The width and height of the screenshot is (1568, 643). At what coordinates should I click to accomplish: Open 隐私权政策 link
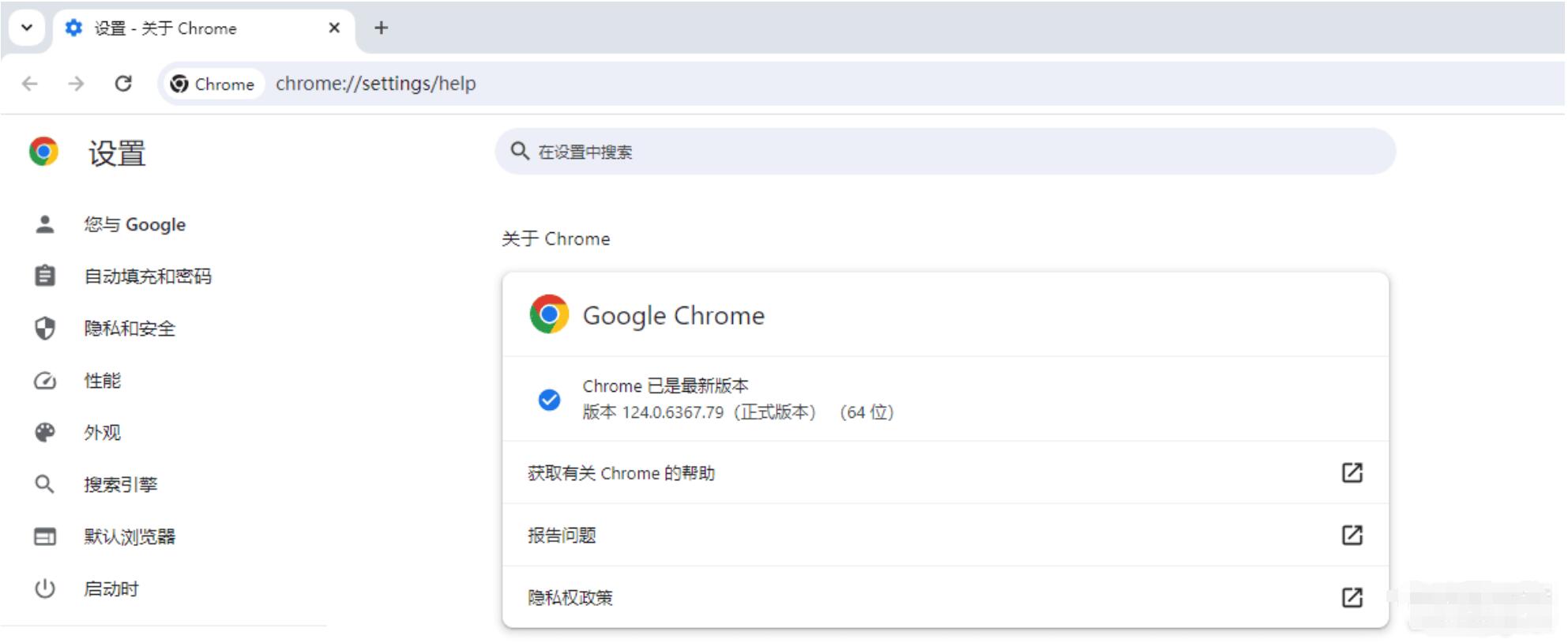[946, 597]
